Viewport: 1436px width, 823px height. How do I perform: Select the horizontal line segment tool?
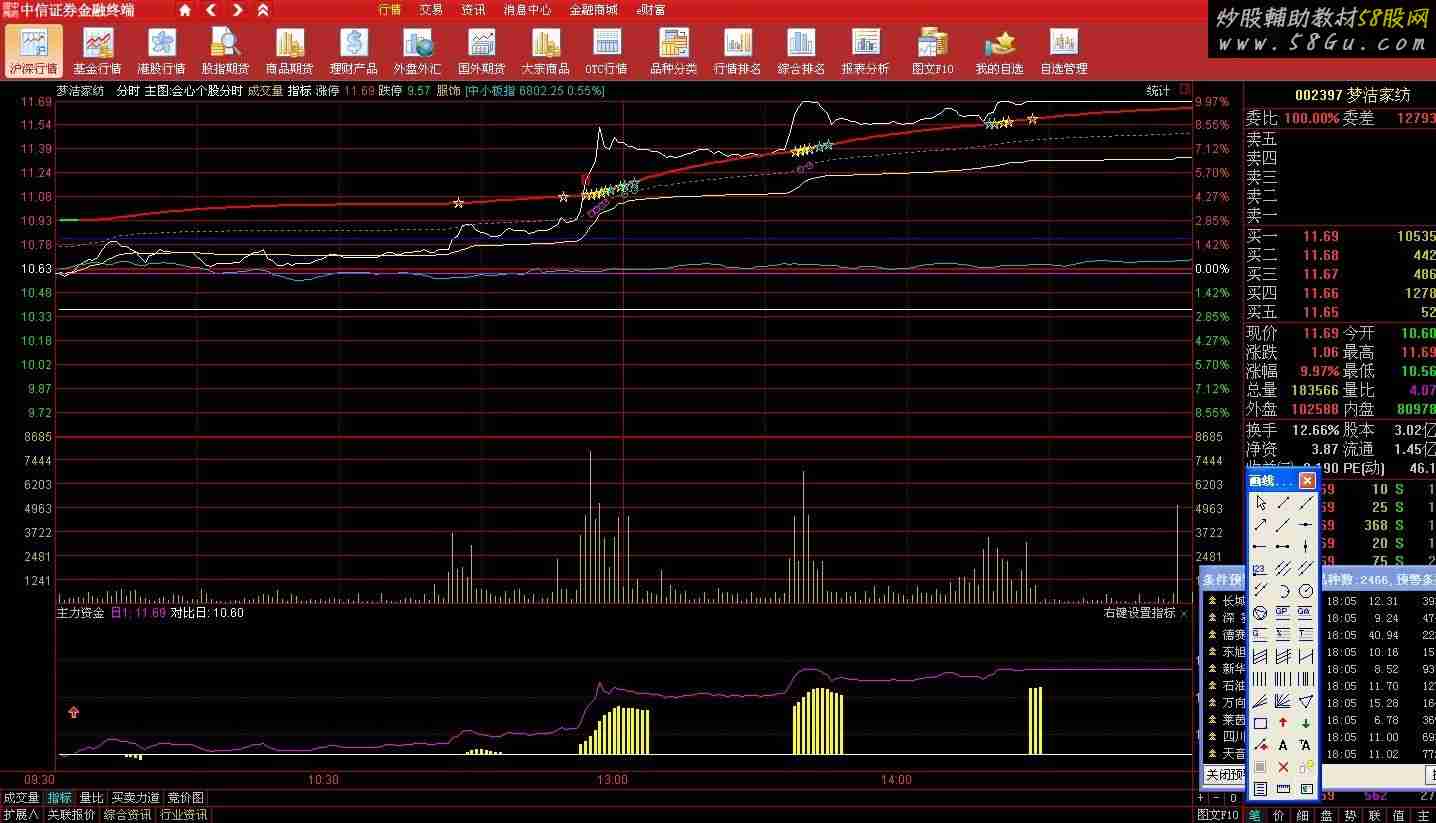point(1283,546)
